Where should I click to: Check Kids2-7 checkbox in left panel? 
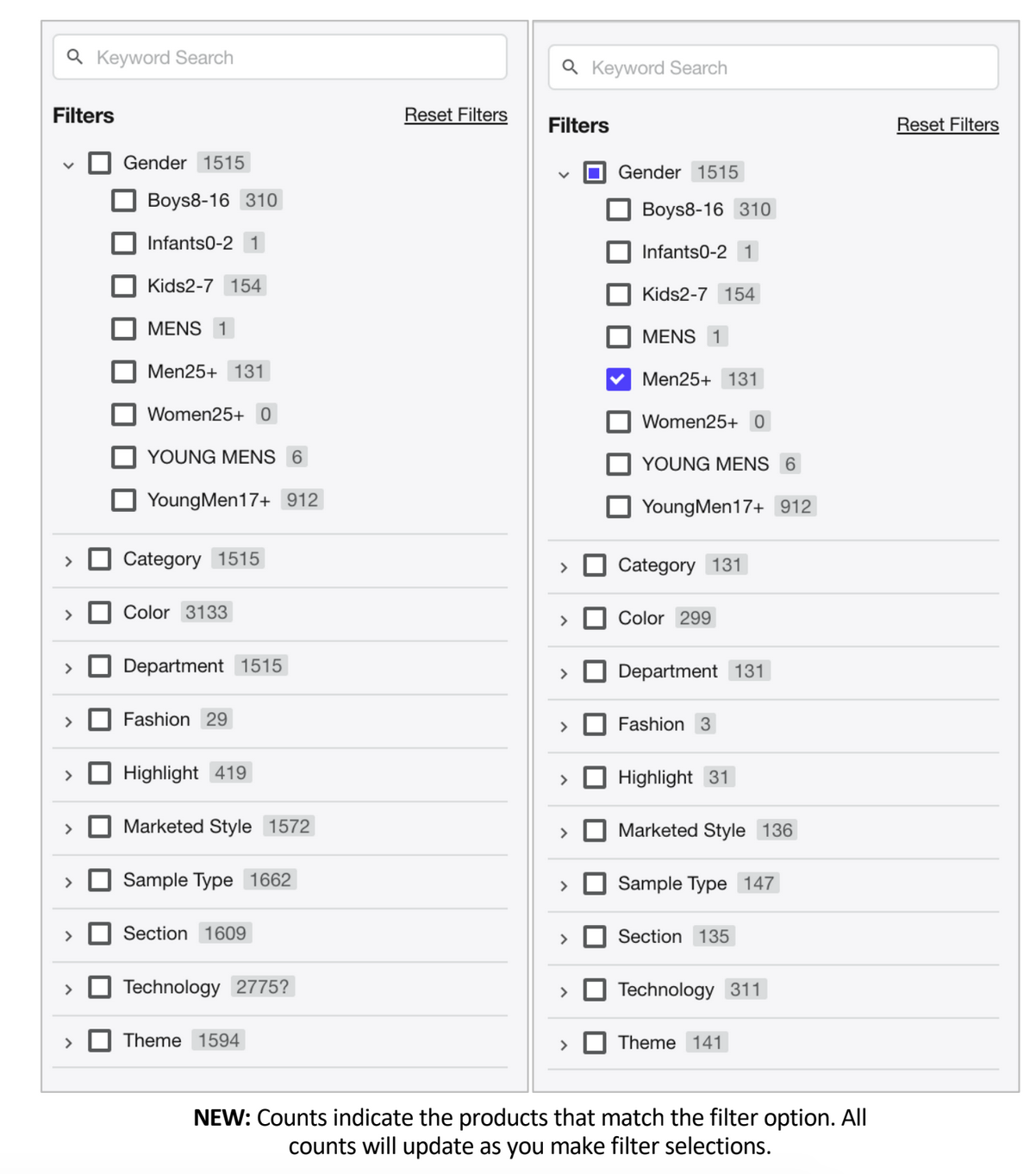click(x=124, y=286)
